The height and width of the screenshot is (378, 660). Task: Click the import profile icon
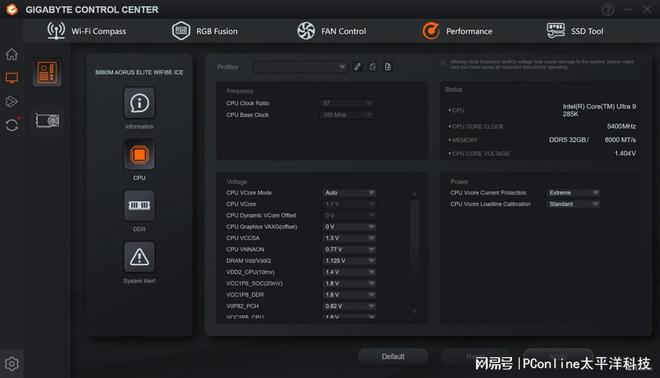click(x=373, y=67)
